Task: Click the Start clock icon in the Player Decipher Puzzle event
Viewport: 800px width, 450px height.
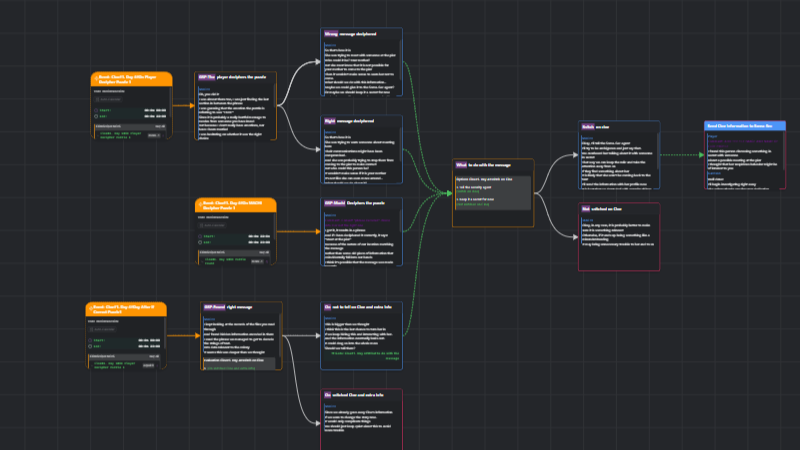Action: tap(96, 110)
